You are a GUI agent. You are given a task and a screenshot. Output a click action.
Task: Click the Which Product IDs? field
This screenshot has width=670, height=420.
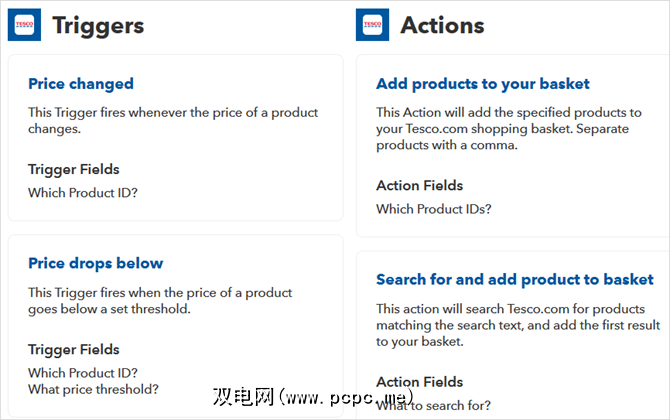[x=434, y=209]
